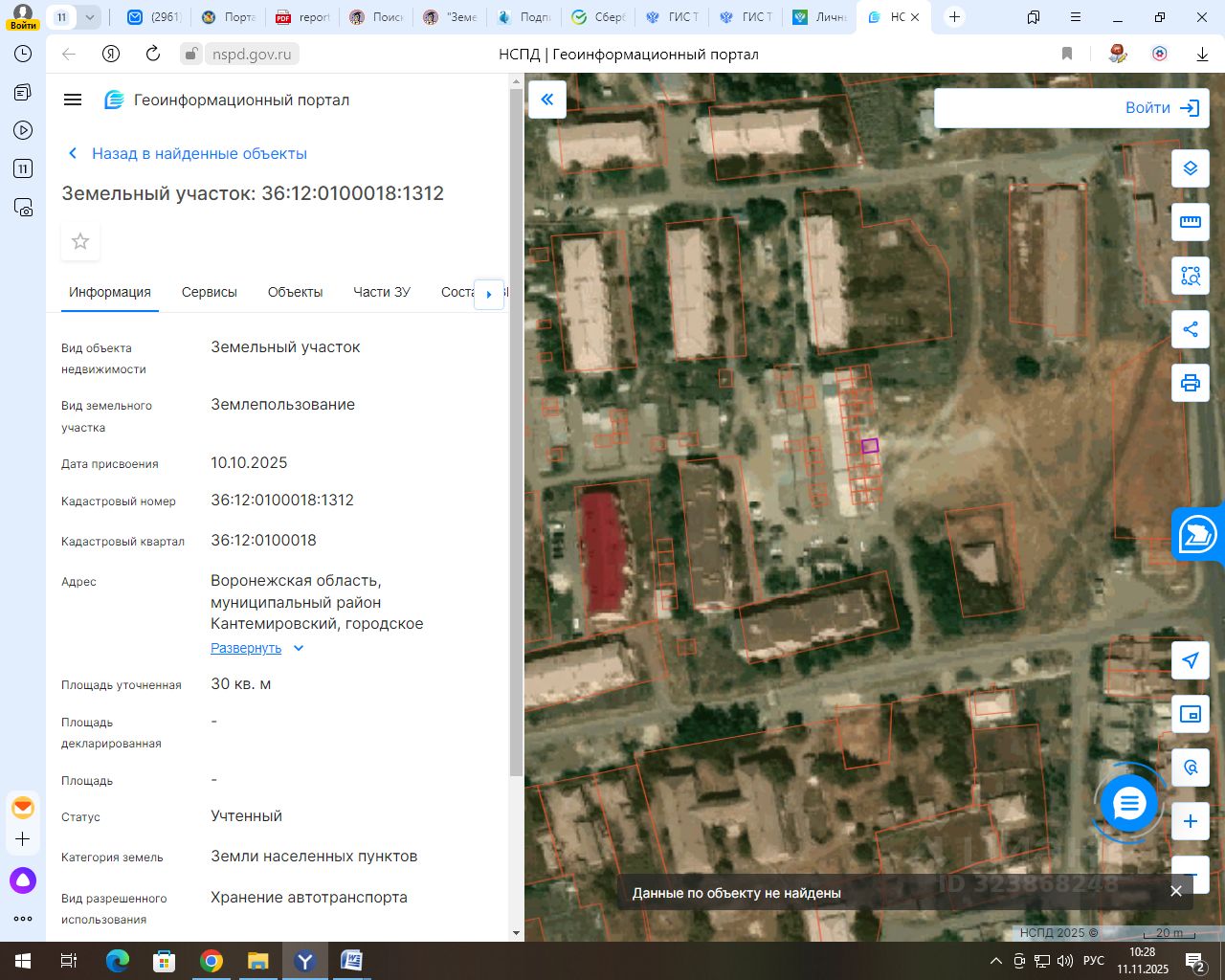Viewport: 1225px width, 980px height.
Task: Open the browser history sidebar icon
Action: (x=23, y=55)
